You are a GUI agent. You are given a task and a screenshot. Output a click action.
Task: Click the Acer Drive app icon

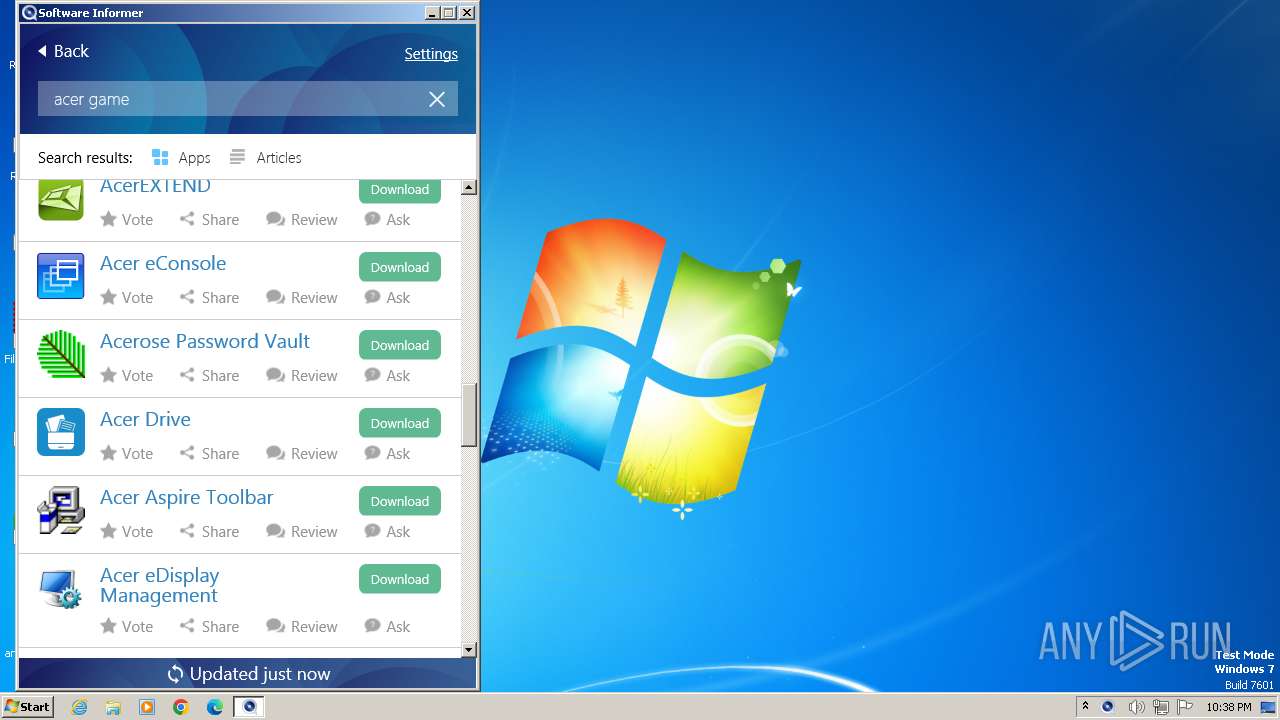[61, 432]
